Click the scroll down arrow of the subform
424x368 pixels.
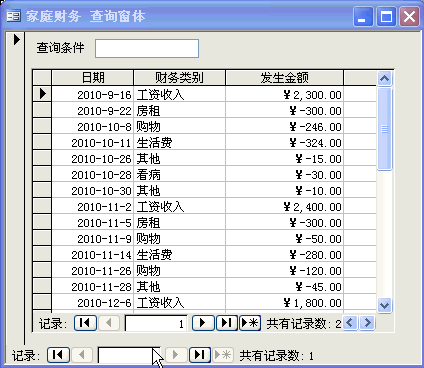click(384, 305)
